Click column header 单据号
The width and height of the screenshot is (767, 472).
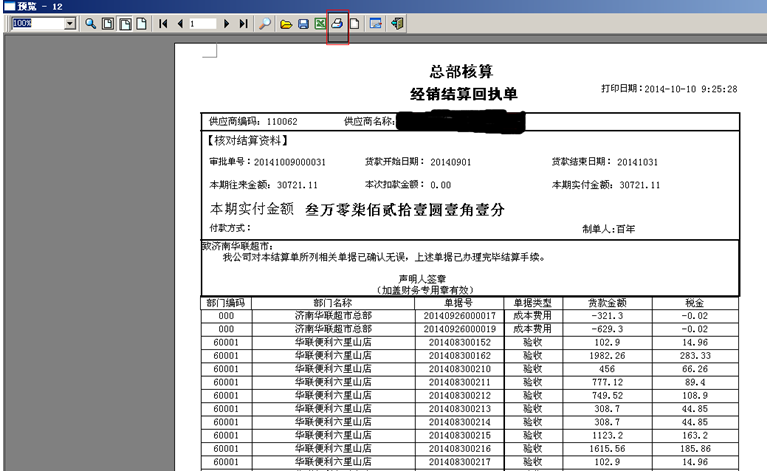tap(459, 302)
